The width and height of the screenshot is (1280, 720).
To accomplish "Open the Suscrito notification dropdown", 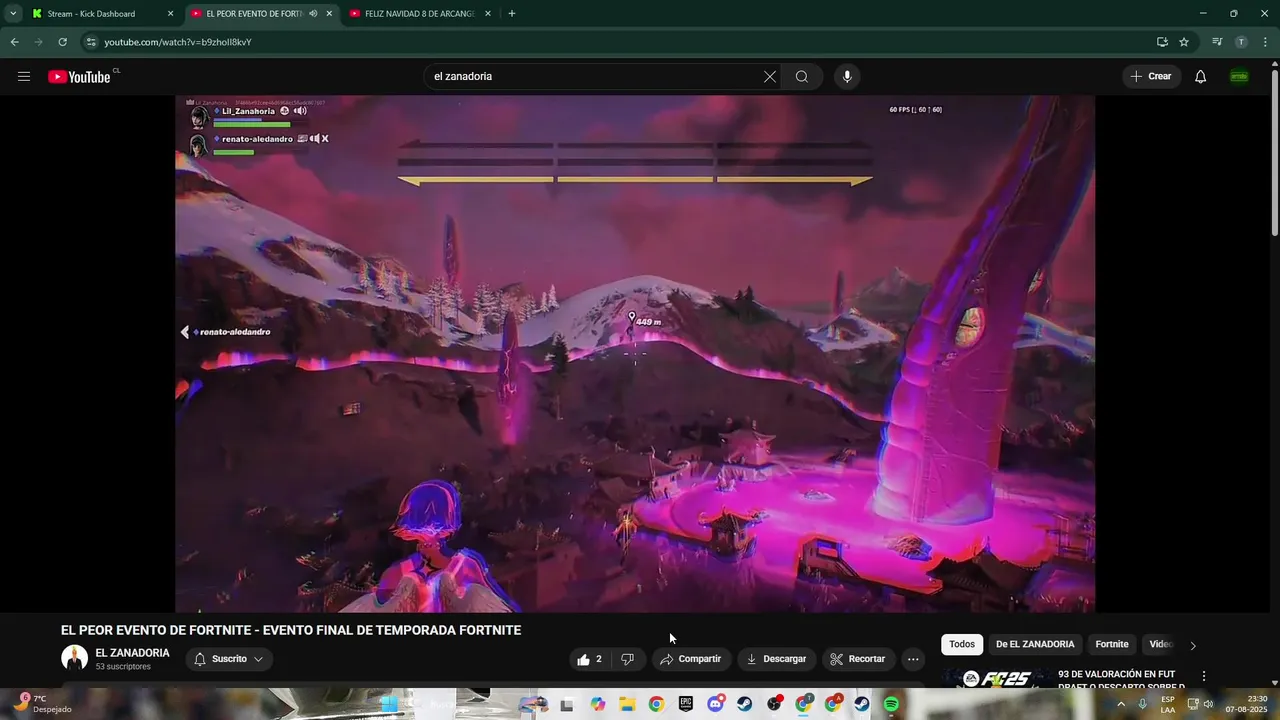I will [229, 659].
